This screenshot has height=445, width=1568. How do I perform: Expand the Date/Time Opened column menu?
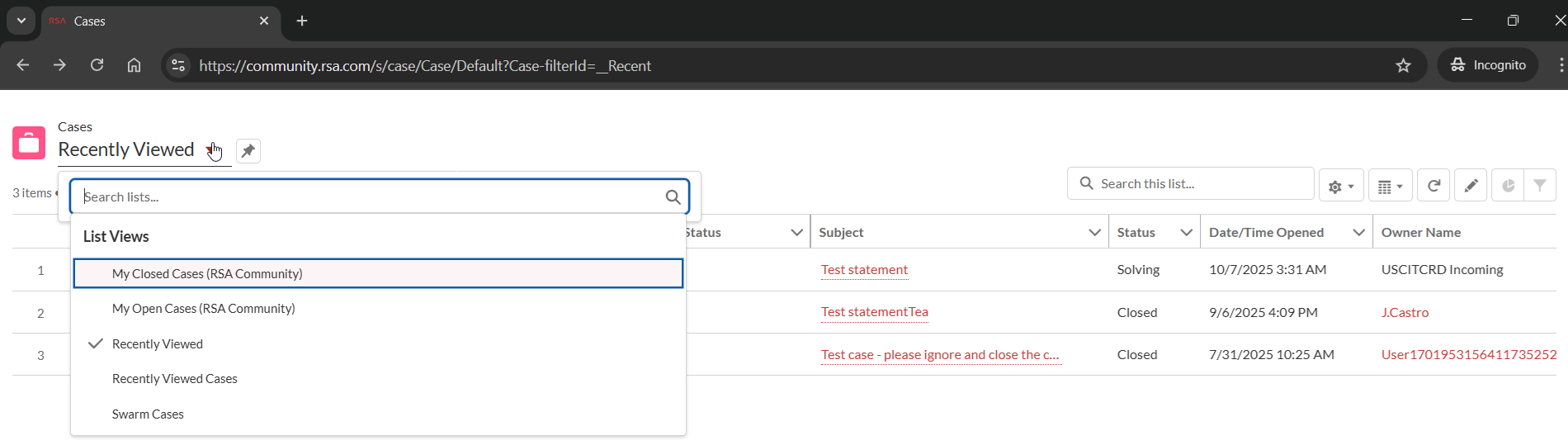click(1358, 233)
